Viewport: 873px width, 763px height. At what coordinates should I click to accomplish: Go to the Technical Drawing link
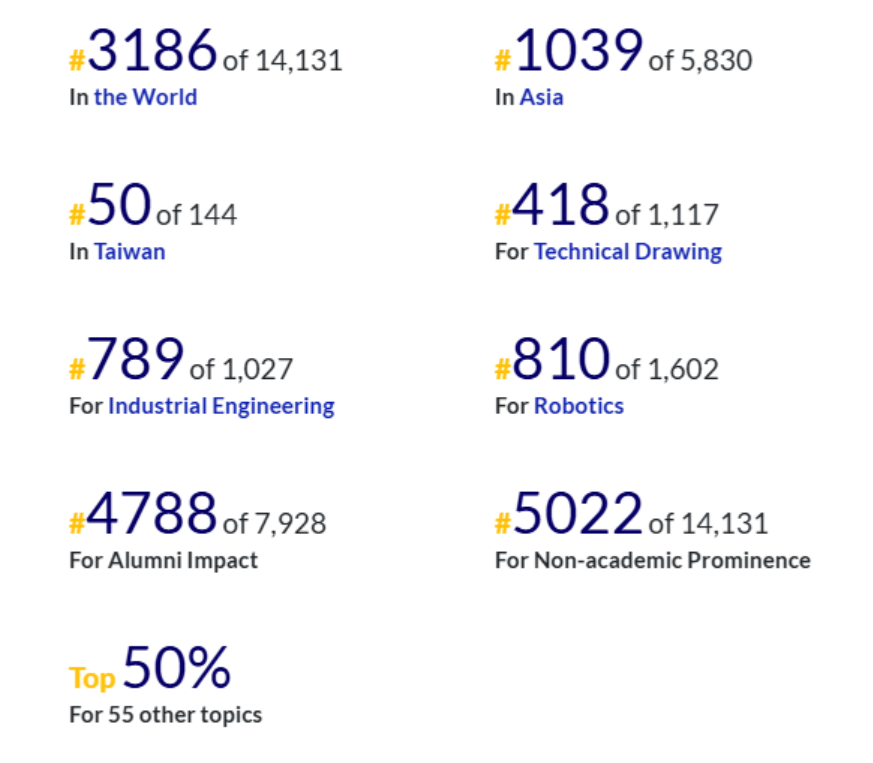[x=627, y=252]
